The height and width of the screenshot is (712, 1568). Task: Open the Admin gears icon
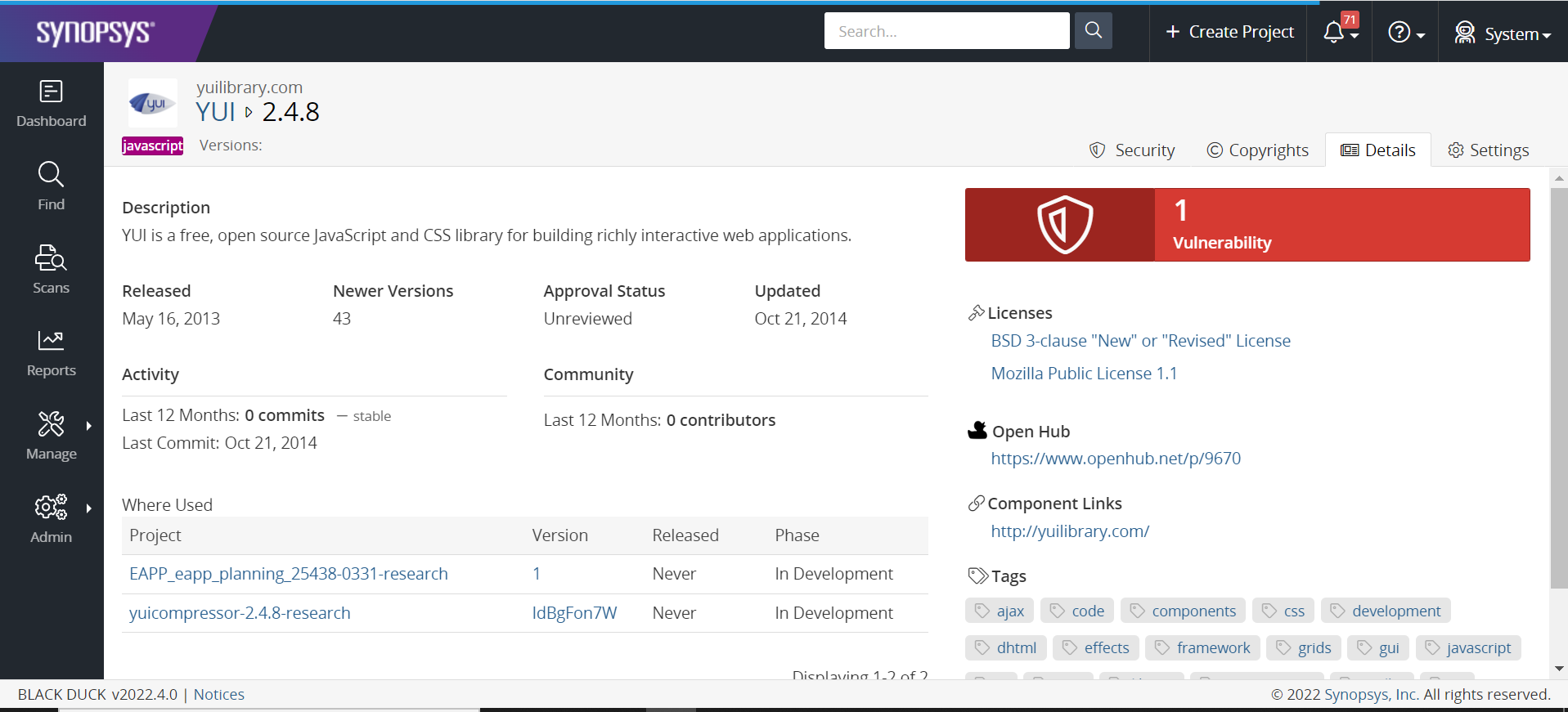[51, 507]
